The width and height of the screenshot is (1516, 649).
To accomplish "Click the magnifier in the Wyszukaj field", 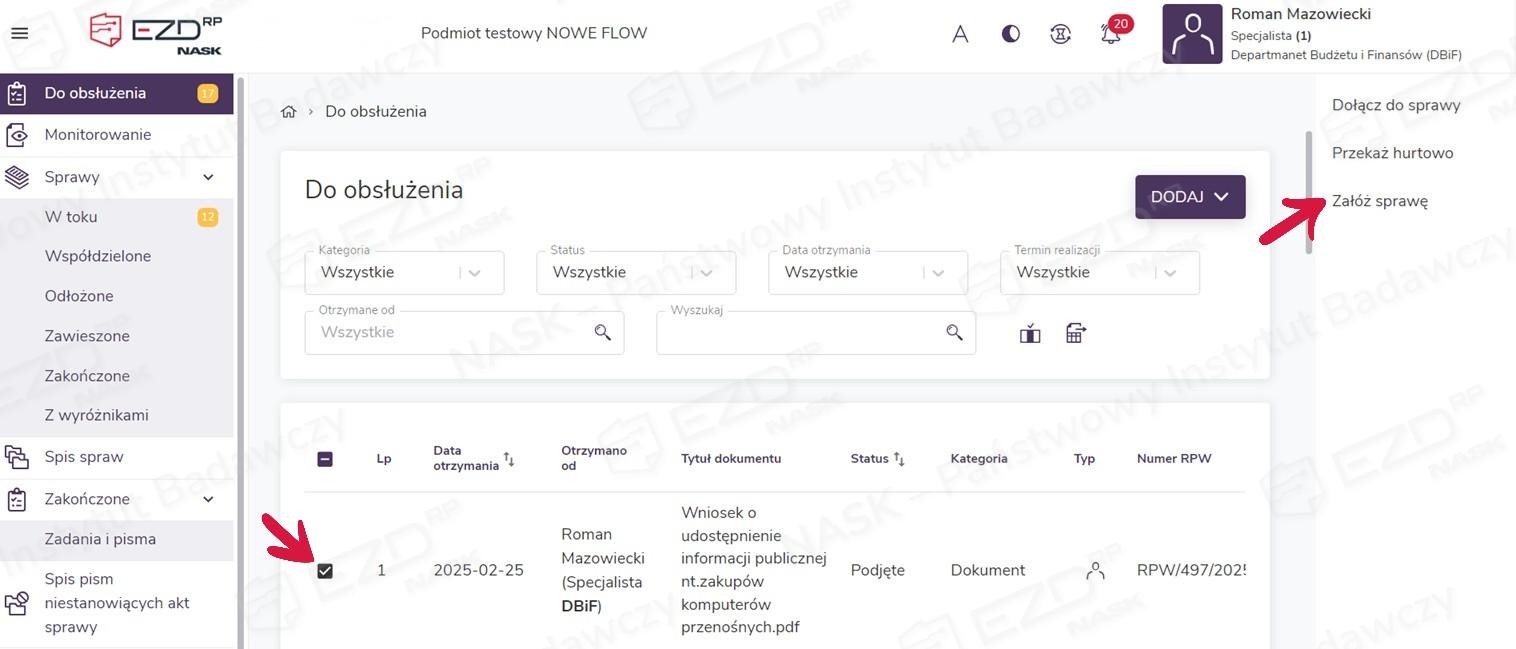I will [954, 333].
